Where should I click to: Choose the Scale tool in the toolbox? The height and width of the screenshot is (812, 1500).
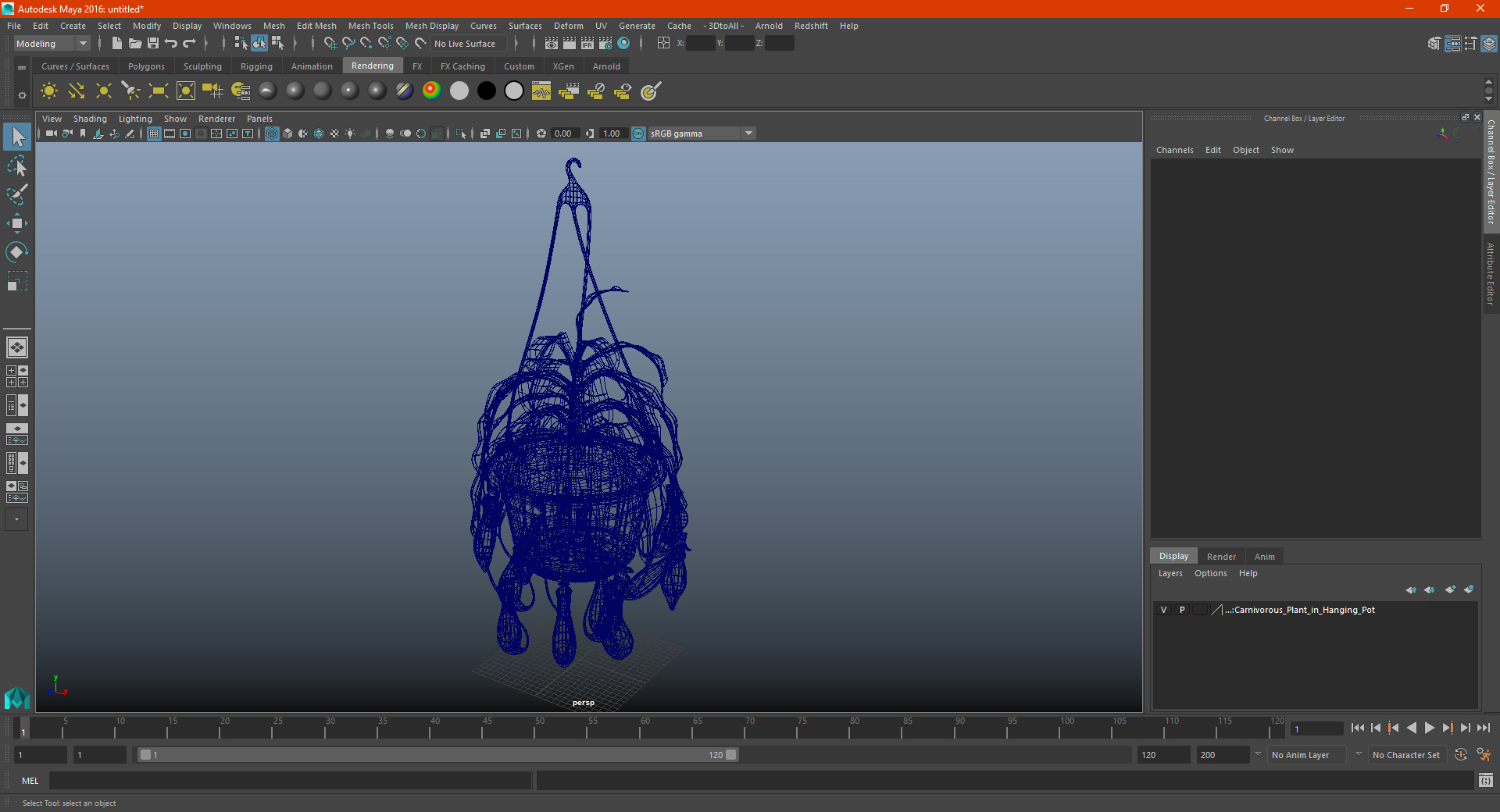tap(17, 280)
